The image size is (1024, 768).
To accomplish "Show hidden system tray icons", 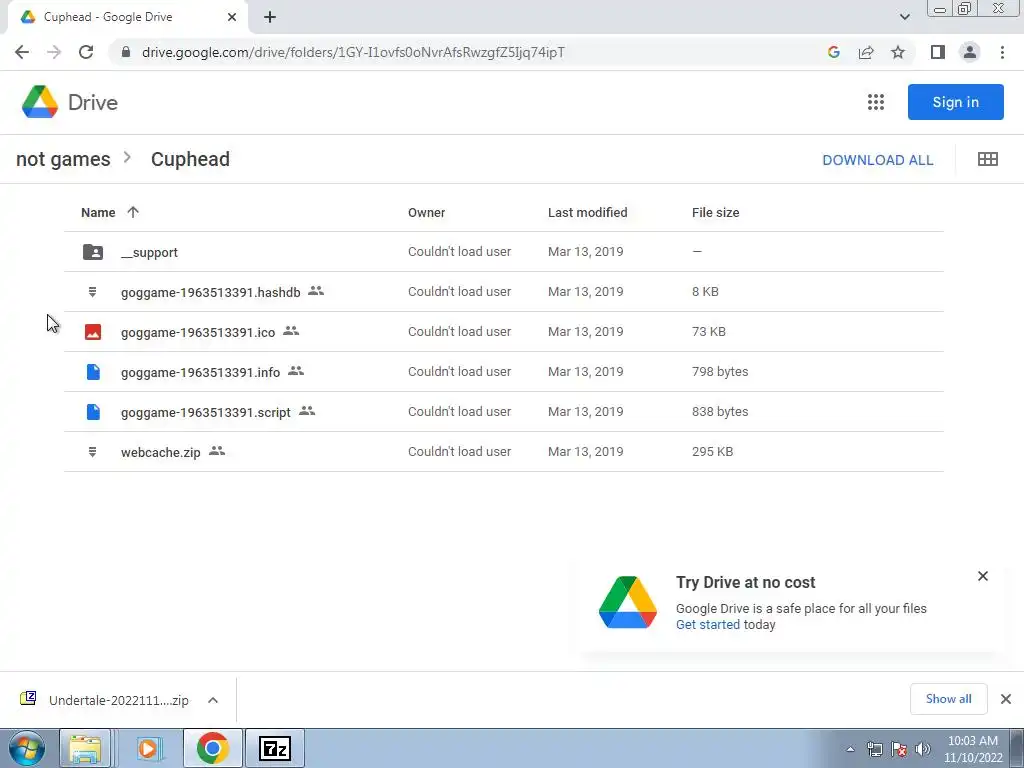I will (850, 750).
